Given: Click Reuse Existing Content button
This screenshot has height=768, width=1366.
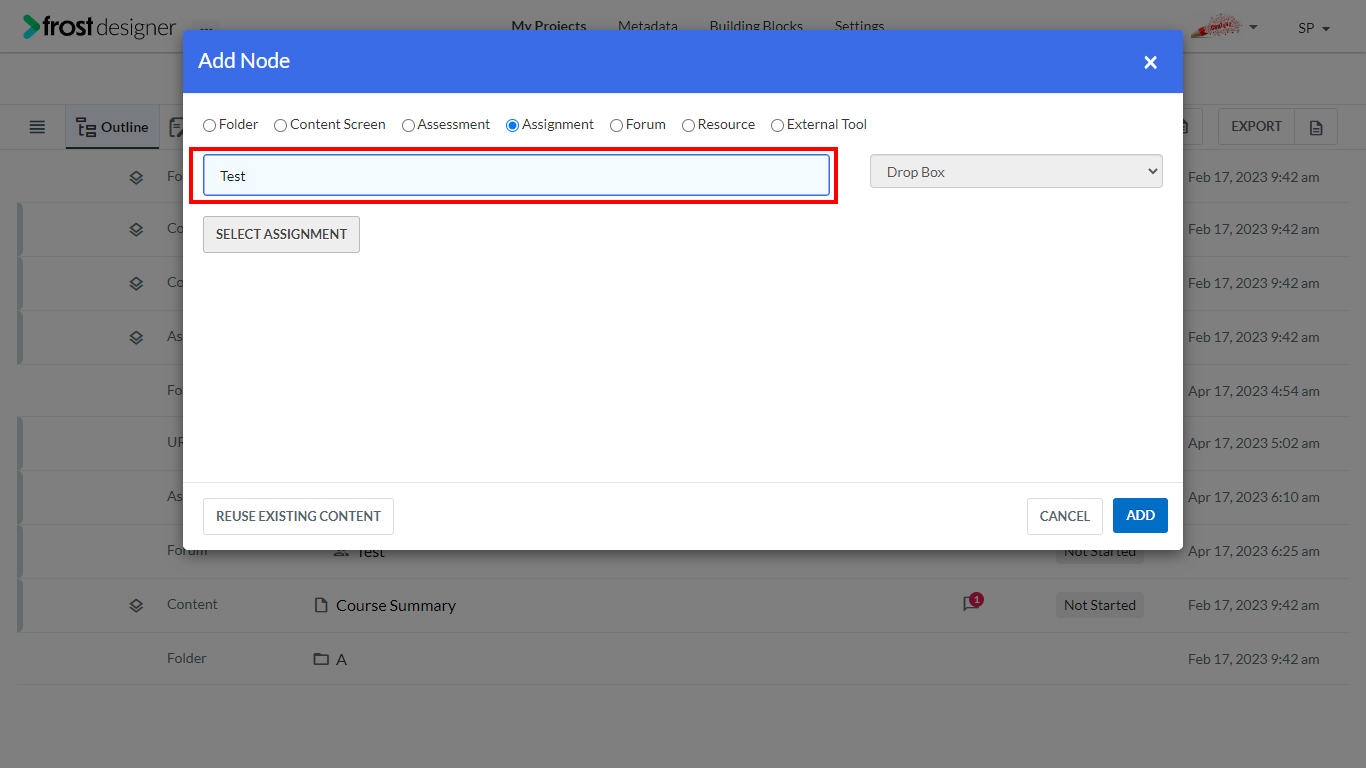Looking at the screenshot, I should coord(298,516).
